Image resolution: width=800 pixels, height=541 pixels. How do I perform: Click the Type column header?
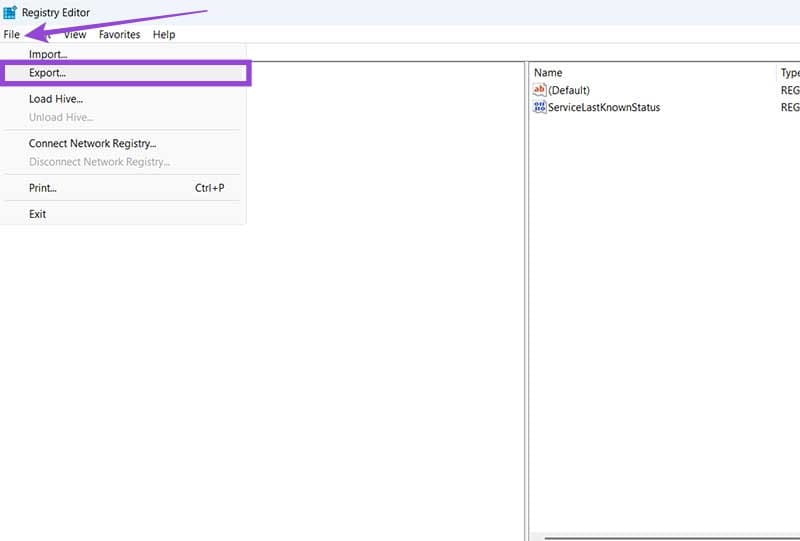(789, 73)
